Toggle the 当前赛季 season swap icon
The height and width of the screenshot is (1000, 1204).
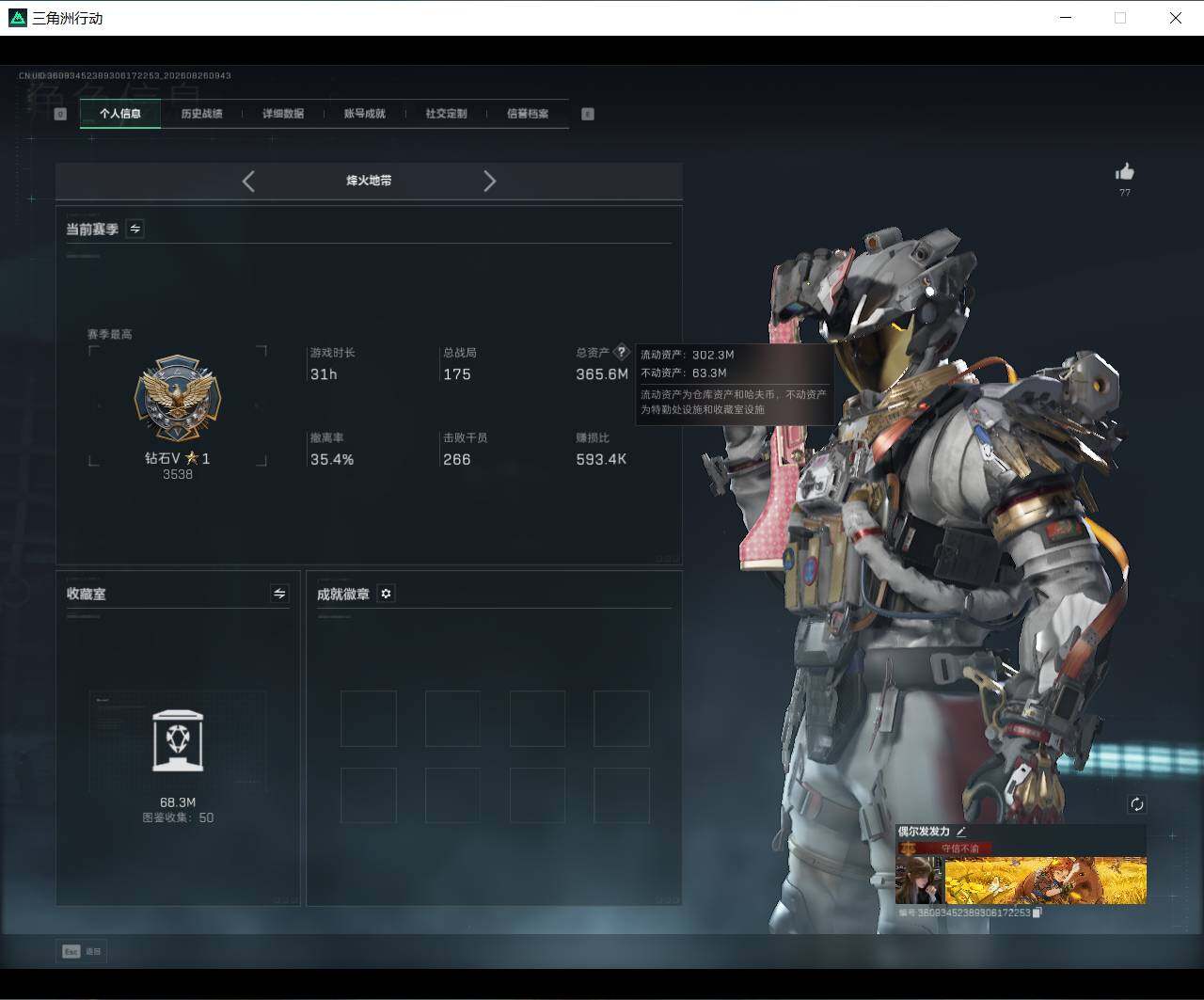pos(135,229)
